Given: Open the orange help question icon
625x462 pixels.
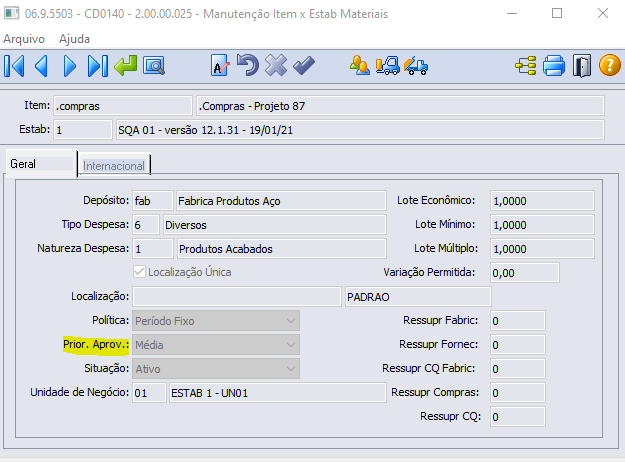Looking at the screenshot, I should (610, 66).
